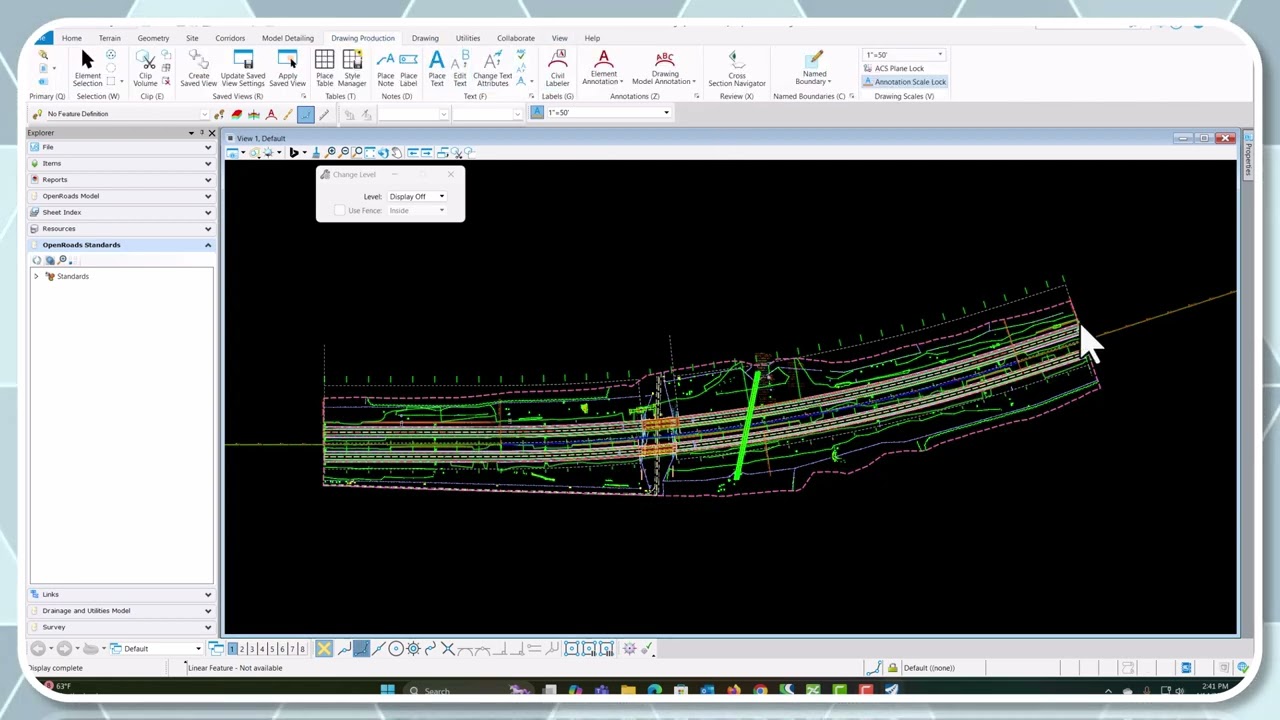Click the Fit View icon in View 1 toolbar
Image resolution: width=1280 pixels, height=720 pixels.
pyautogui.click(x=370, y=152)
